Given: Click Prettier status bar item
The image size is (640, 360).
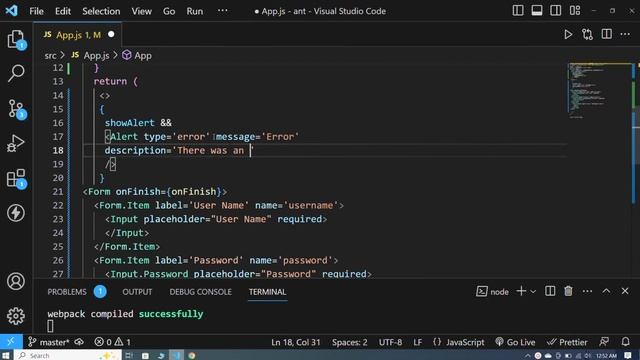Looking at the screenshot, I should 567,342.
